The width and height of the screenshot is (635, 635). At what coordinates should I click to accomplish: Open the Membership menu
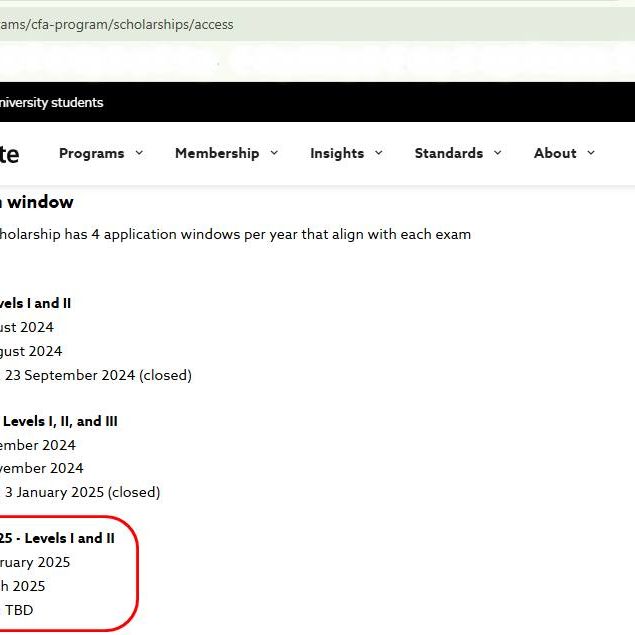click(x=216, y=153)
